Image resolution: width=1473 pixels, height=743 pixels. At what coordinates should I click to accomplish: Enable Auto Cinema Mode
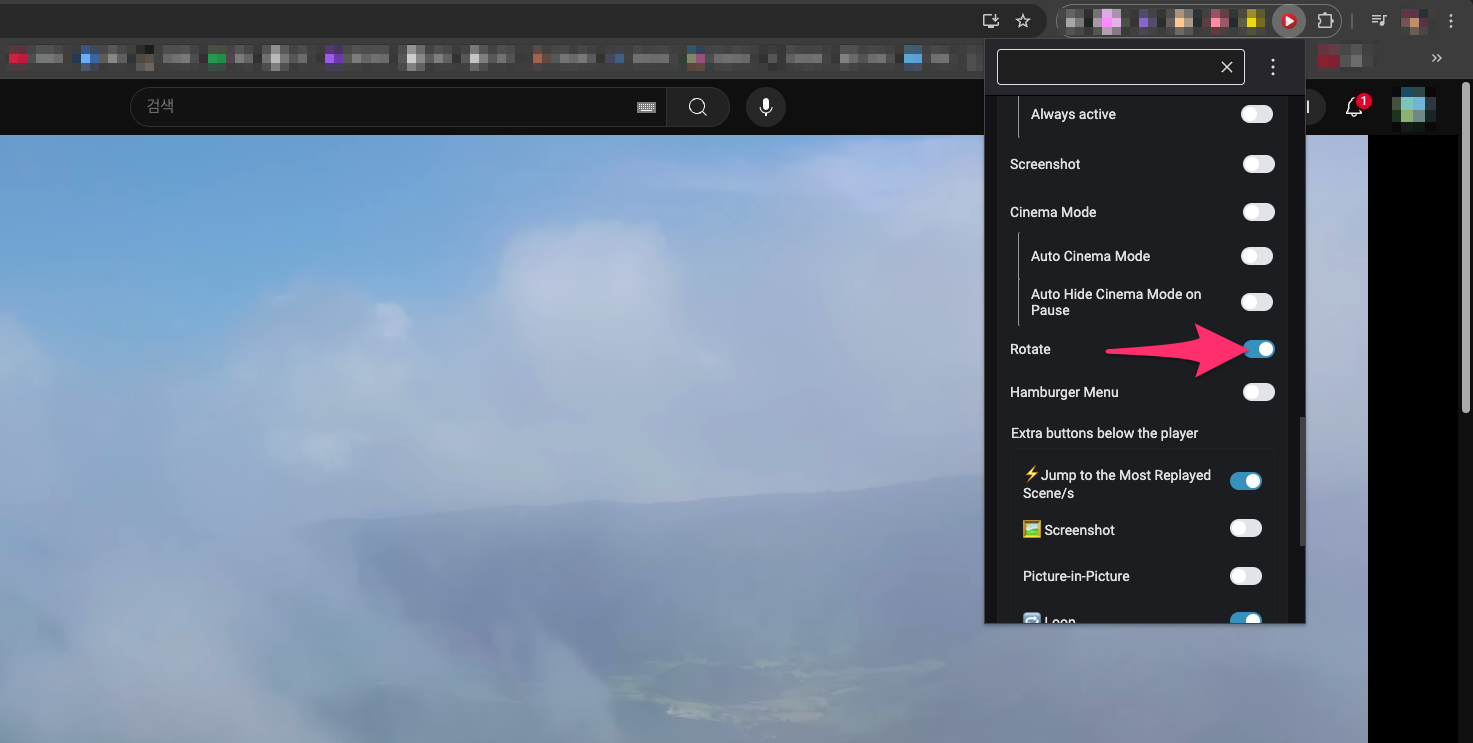[1257, 256]
